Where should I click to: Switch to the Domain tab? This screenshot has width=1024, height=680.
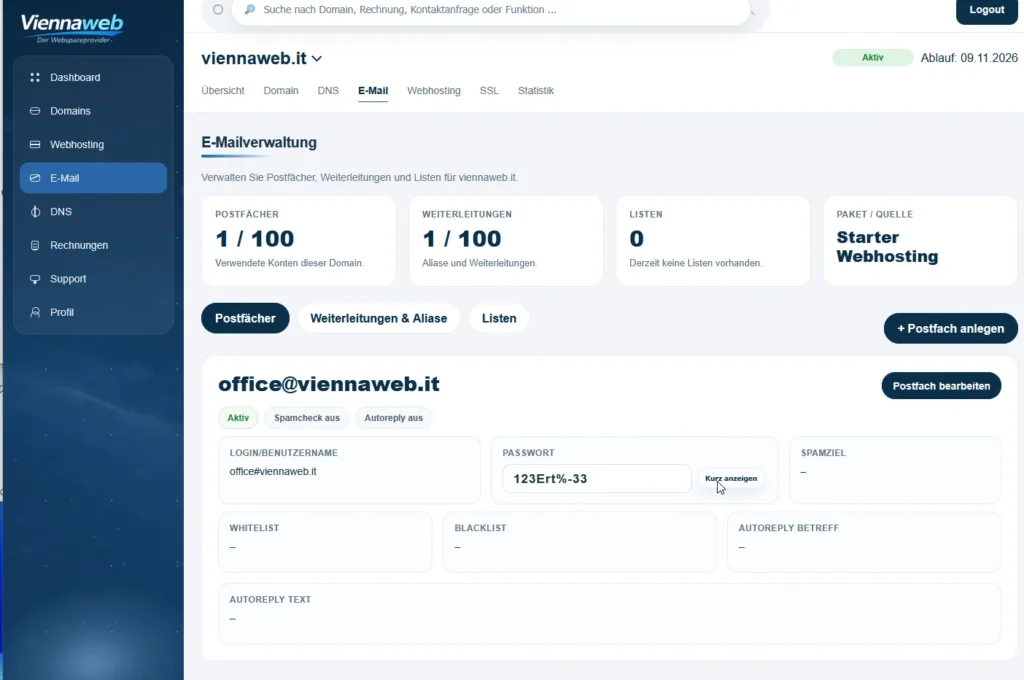click(281, 91)
